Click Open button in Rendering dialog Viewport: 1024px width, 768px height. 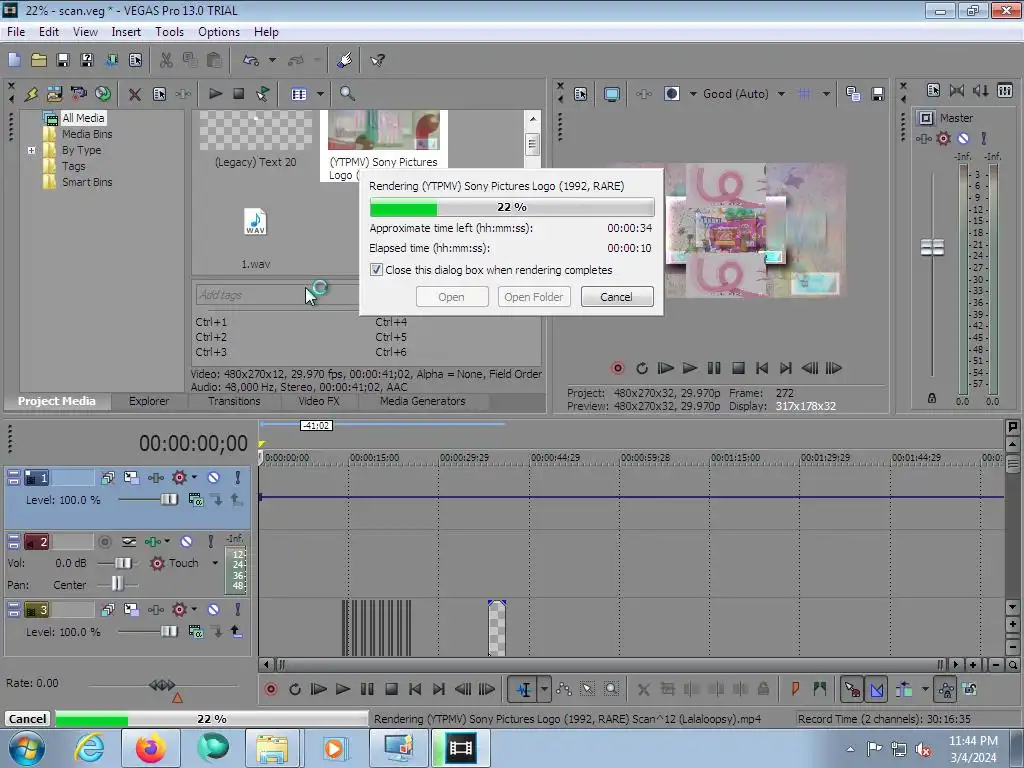[x=451, y=297]
